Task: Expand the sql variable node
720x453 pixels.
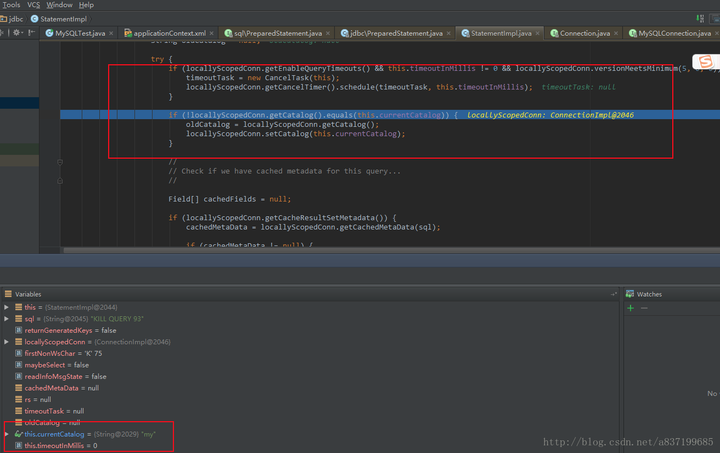Action: click(x=6, y=319)
